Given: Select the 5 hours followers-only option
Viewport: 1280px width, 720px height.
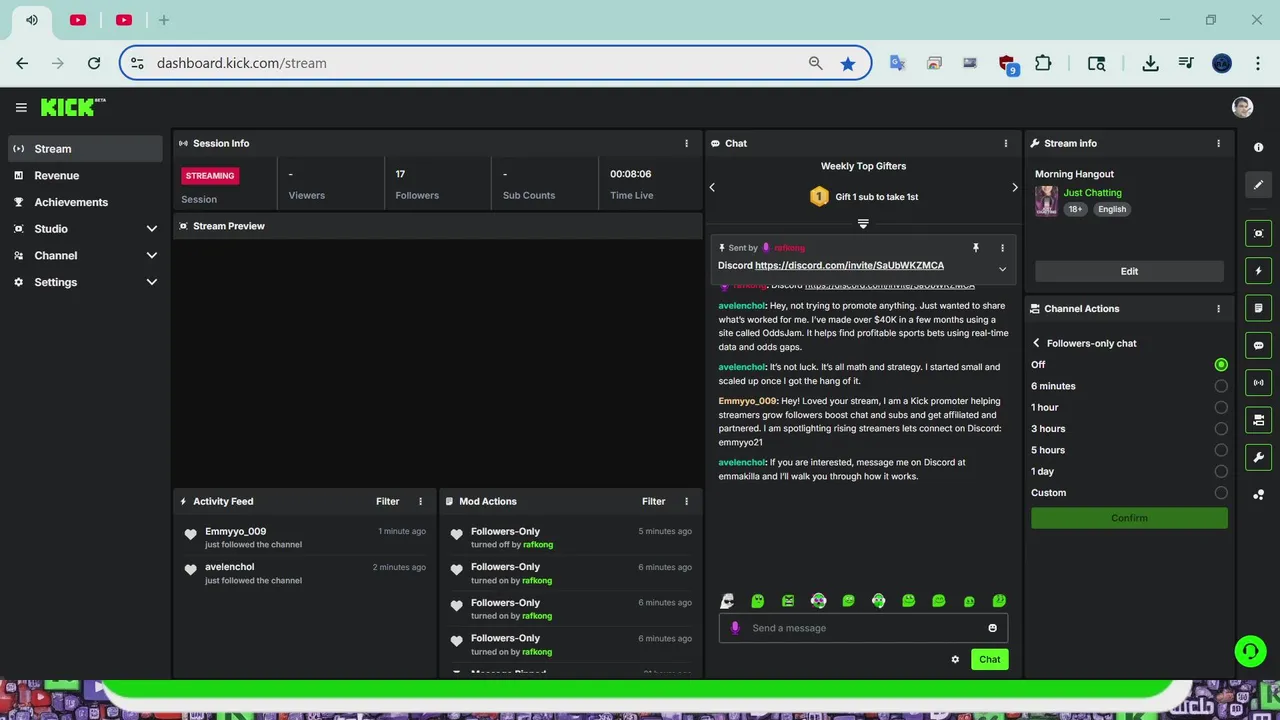Looking at the screenshot, I should [x=1221, y=450].
